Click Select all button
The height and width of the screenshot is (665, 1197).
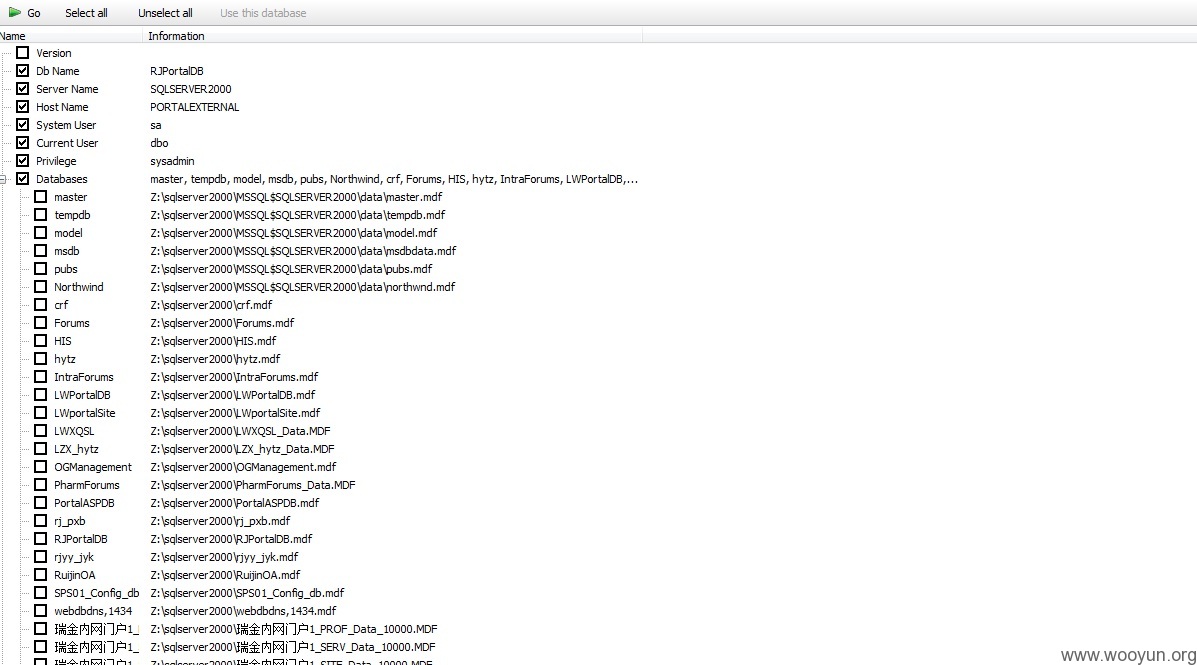[x=86, y=13]
